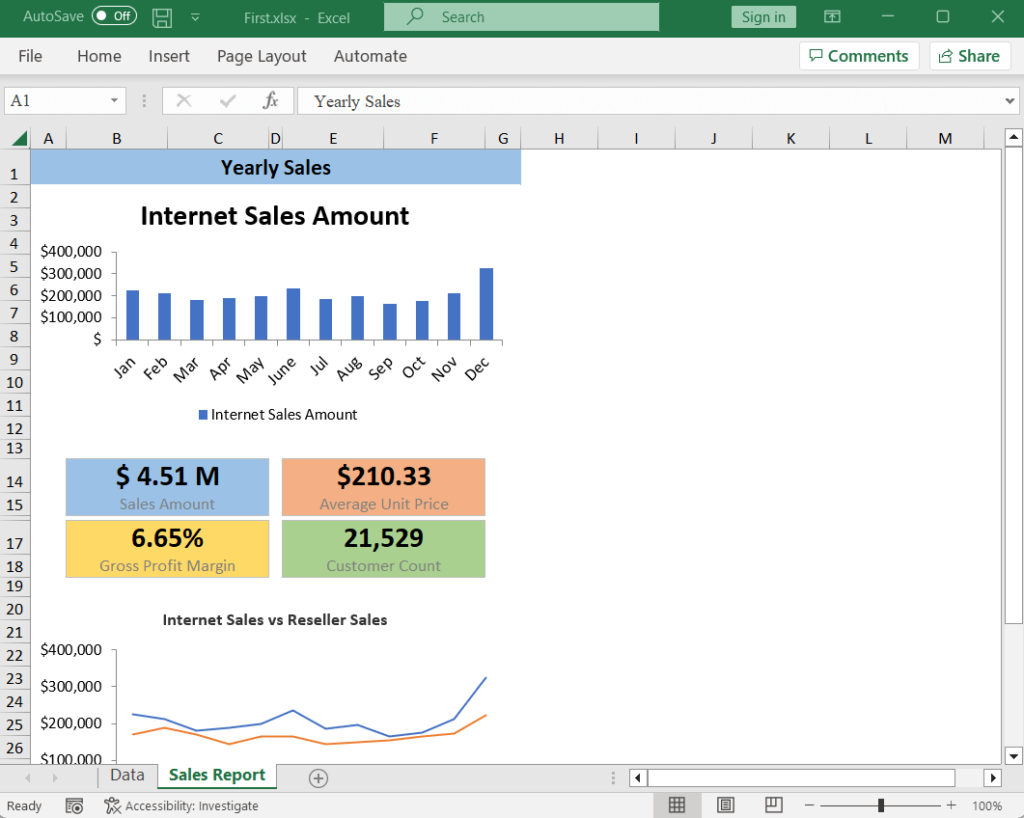The height and width of the screenshot is (818, 1024).
Task: Open the Page Layout ribbon tab
Action: click(261, 57)
